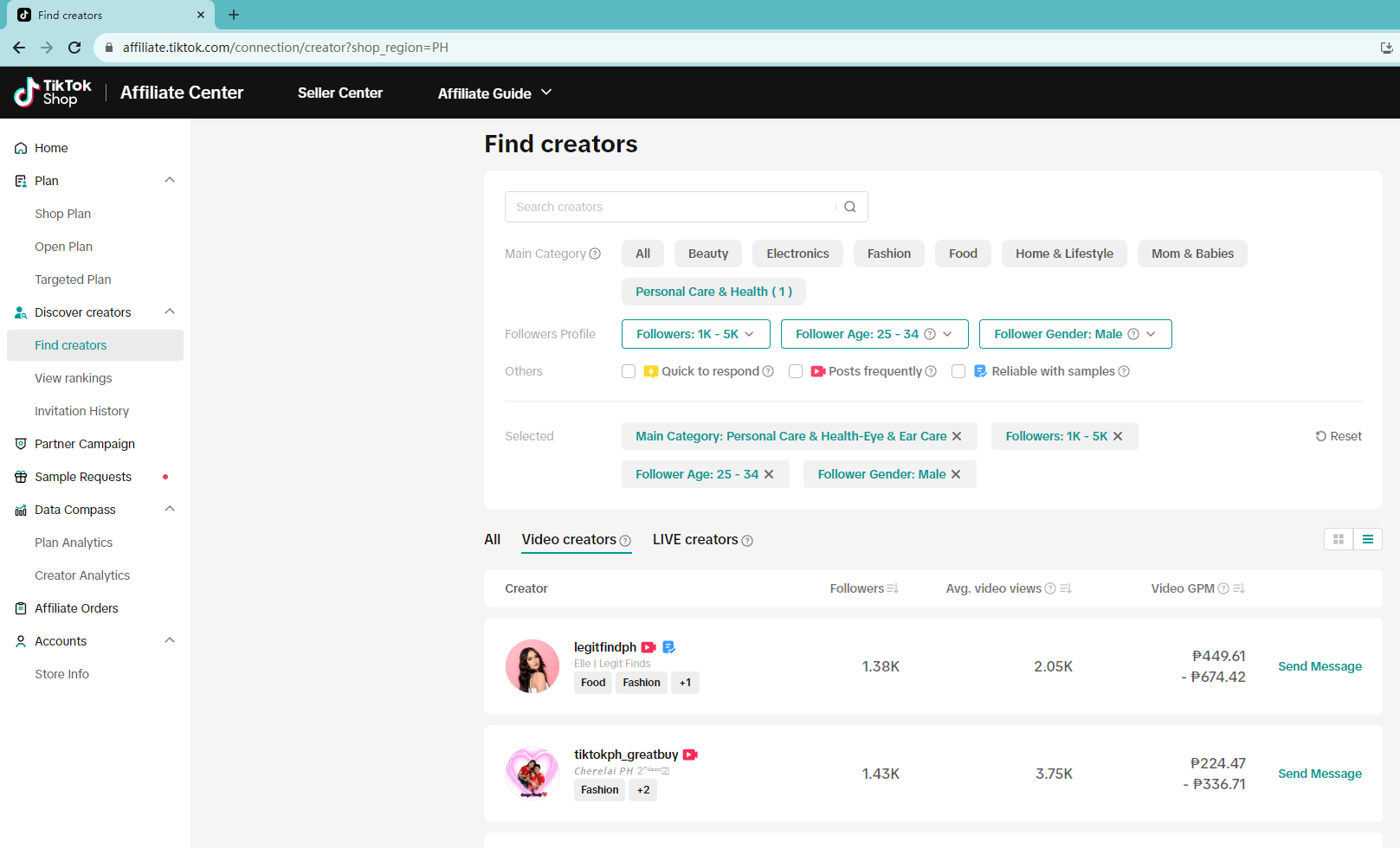Sort by Followers column icon

(x=893, y=588)
